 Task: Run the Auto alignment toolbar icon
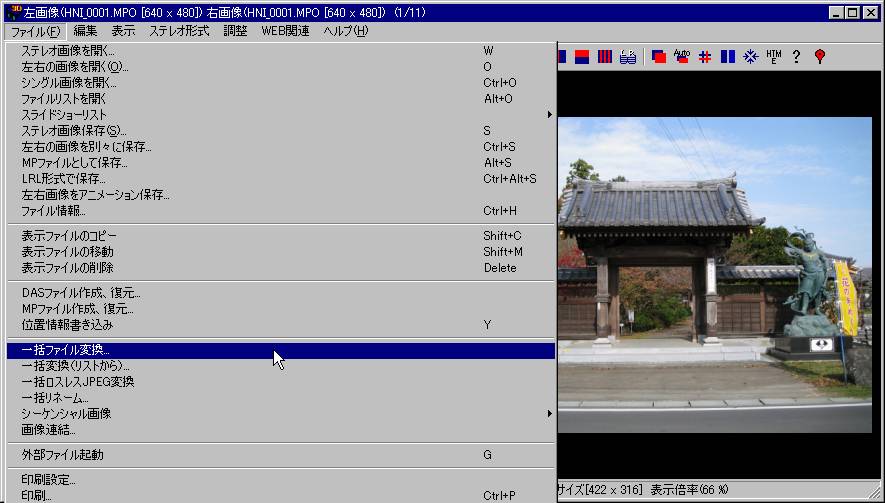coord(682,57)
